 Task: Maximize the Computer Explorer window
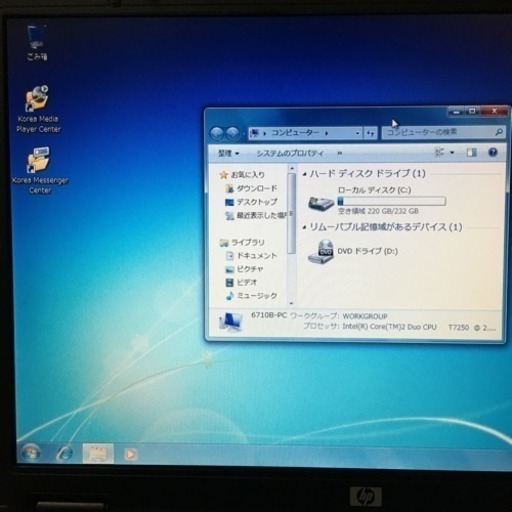[472, 111]
